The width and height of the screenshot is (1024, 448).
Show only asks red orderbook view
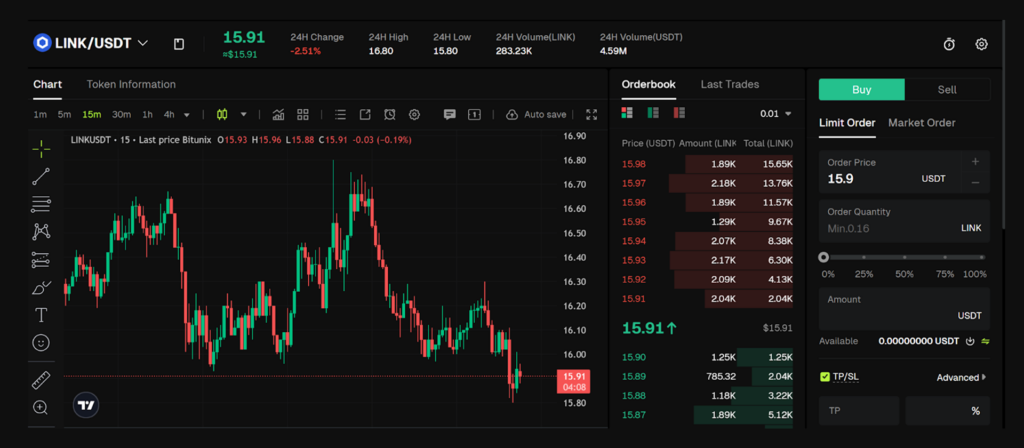679,113
